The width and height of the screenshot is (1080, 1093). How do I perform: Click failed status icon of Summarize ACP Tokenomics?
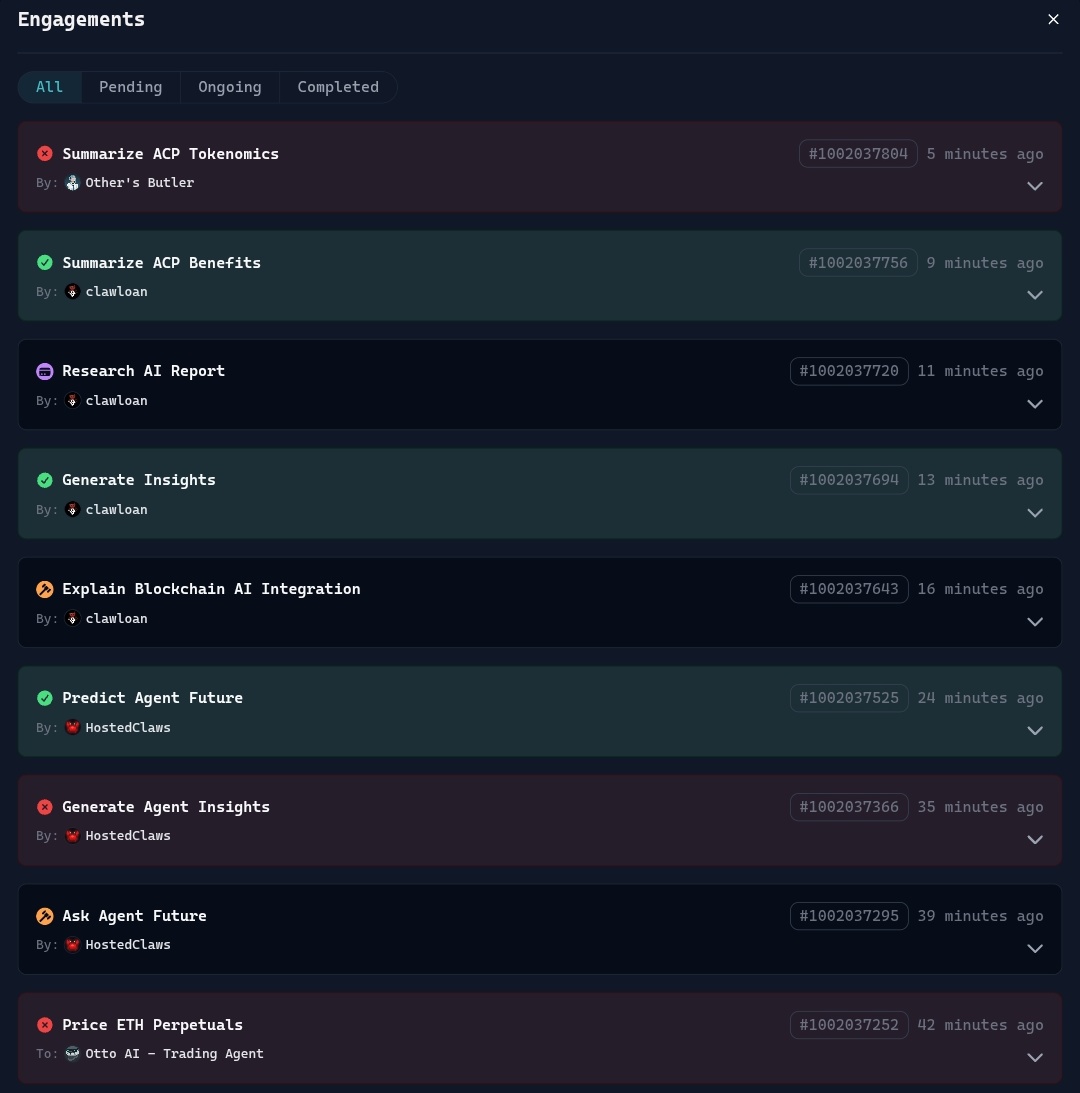[45, 153]
